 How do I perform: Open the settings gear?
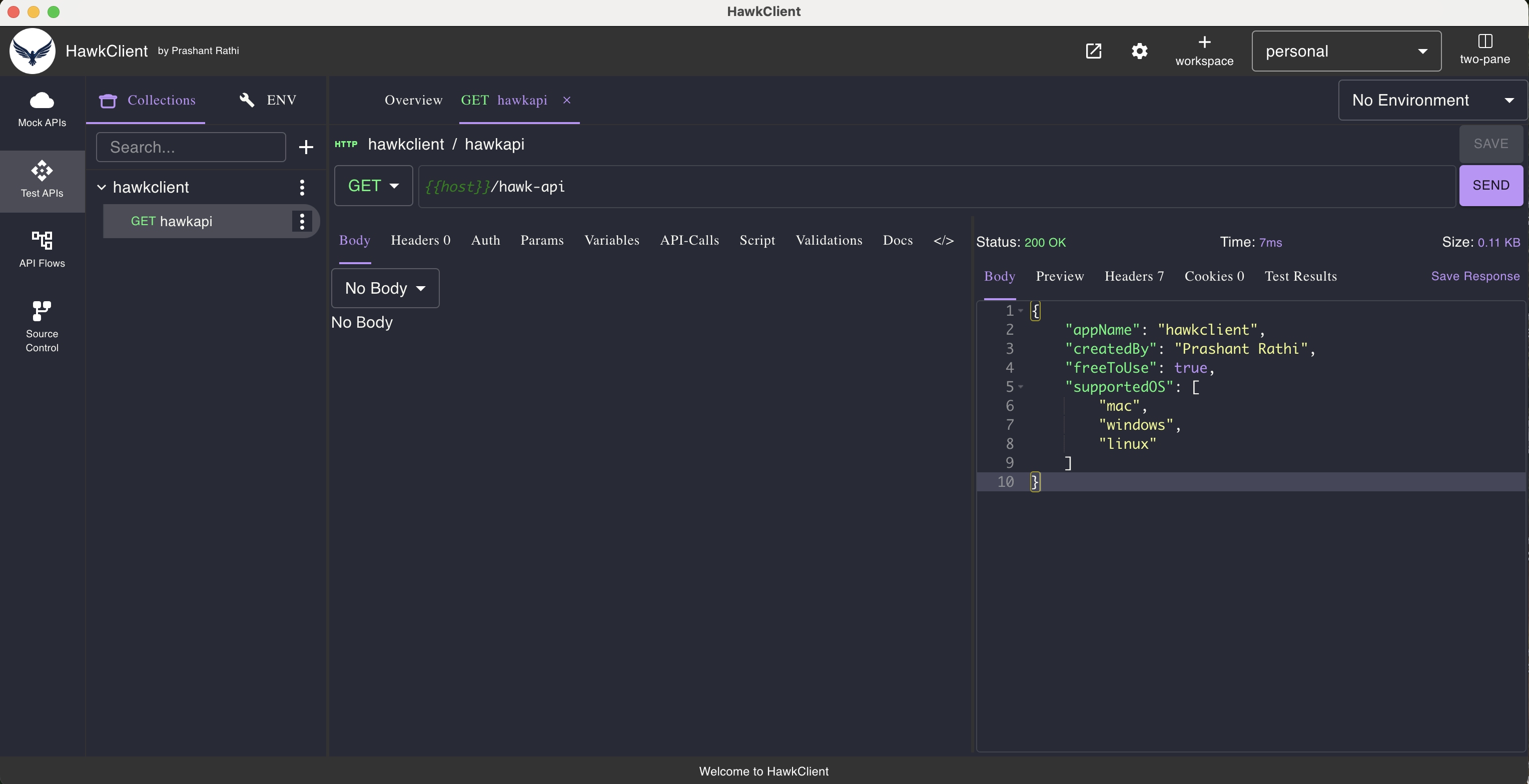pos(1139,51)
